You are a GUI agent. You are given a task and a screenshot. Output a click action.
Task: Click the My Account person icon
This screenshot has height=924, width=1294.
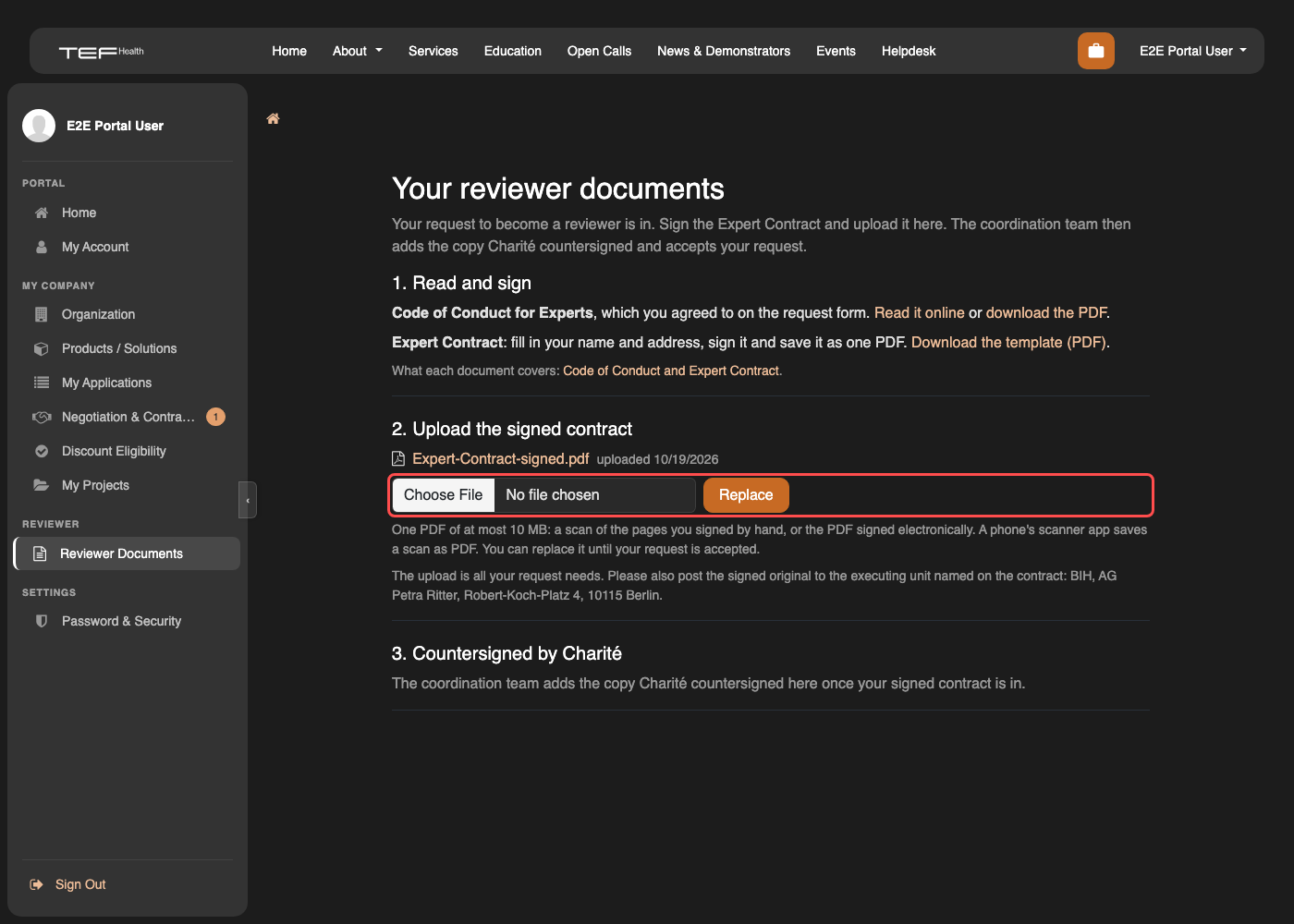coord(42,247)
